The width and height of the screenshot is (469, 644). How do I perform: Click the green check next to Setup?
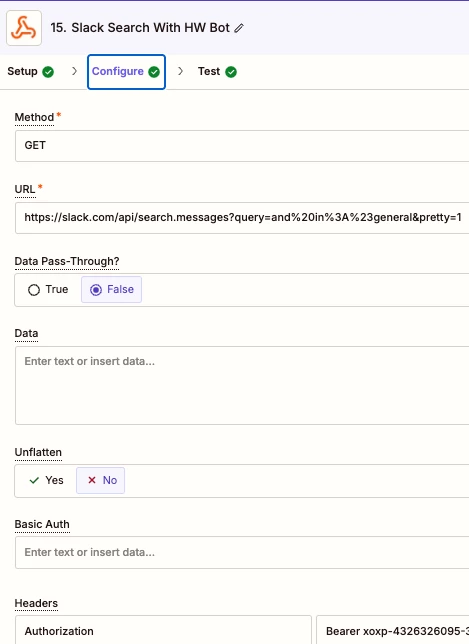click(x=48, y=72)
